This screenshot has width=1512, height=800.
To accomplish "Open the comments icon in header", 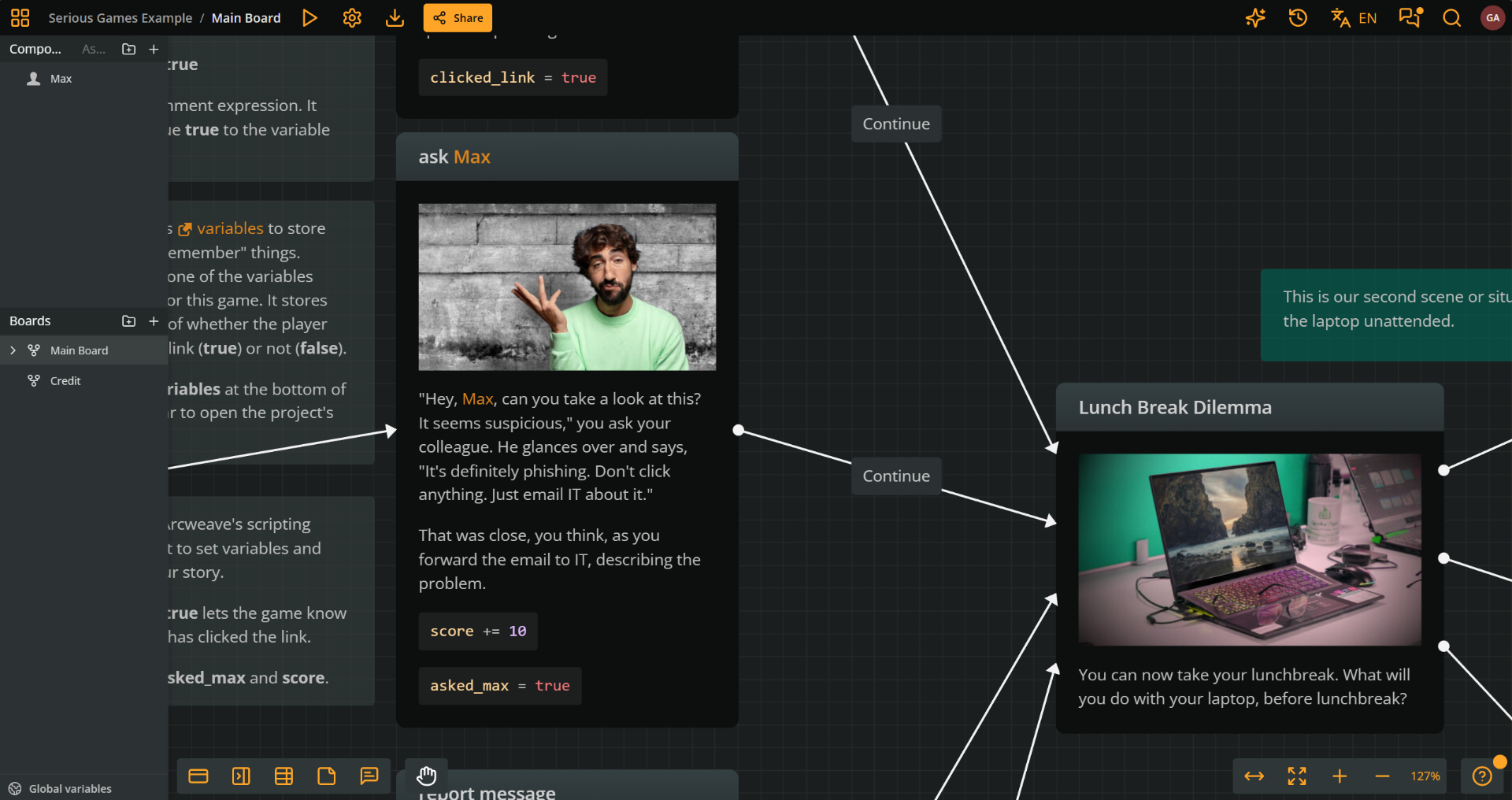I will tap(1410, 18).
